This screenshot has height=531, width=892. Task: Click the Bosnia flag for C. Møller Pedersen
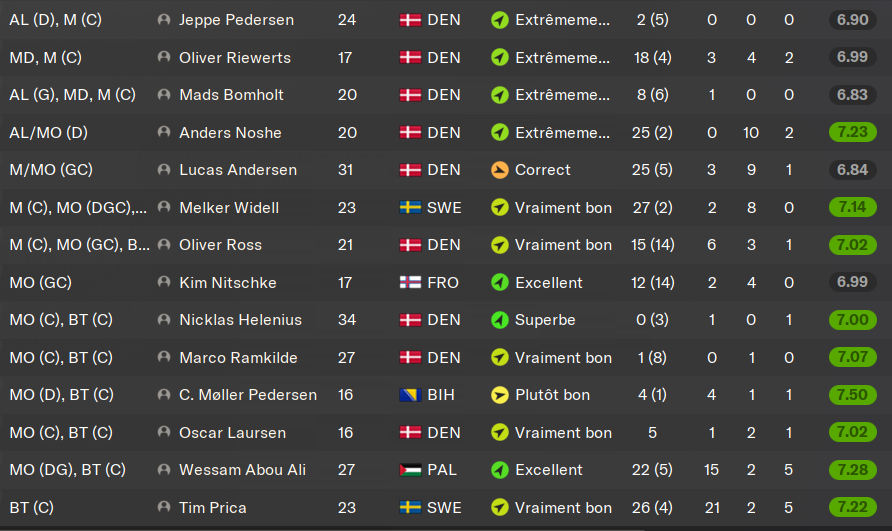click(x=409, y=395)
